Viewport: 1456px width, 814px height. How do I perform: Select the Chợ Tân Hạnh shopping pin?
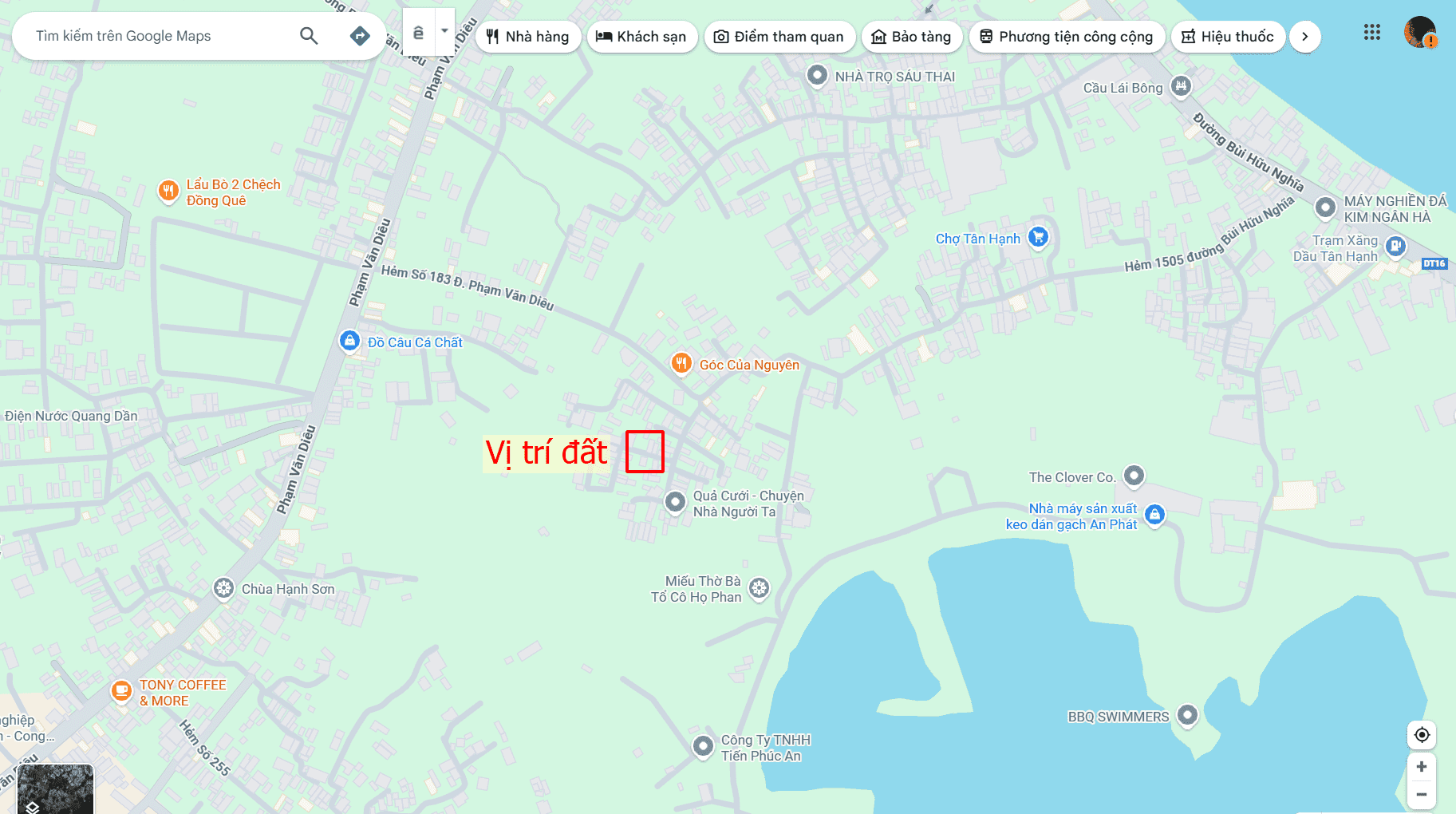[1038, 237]
